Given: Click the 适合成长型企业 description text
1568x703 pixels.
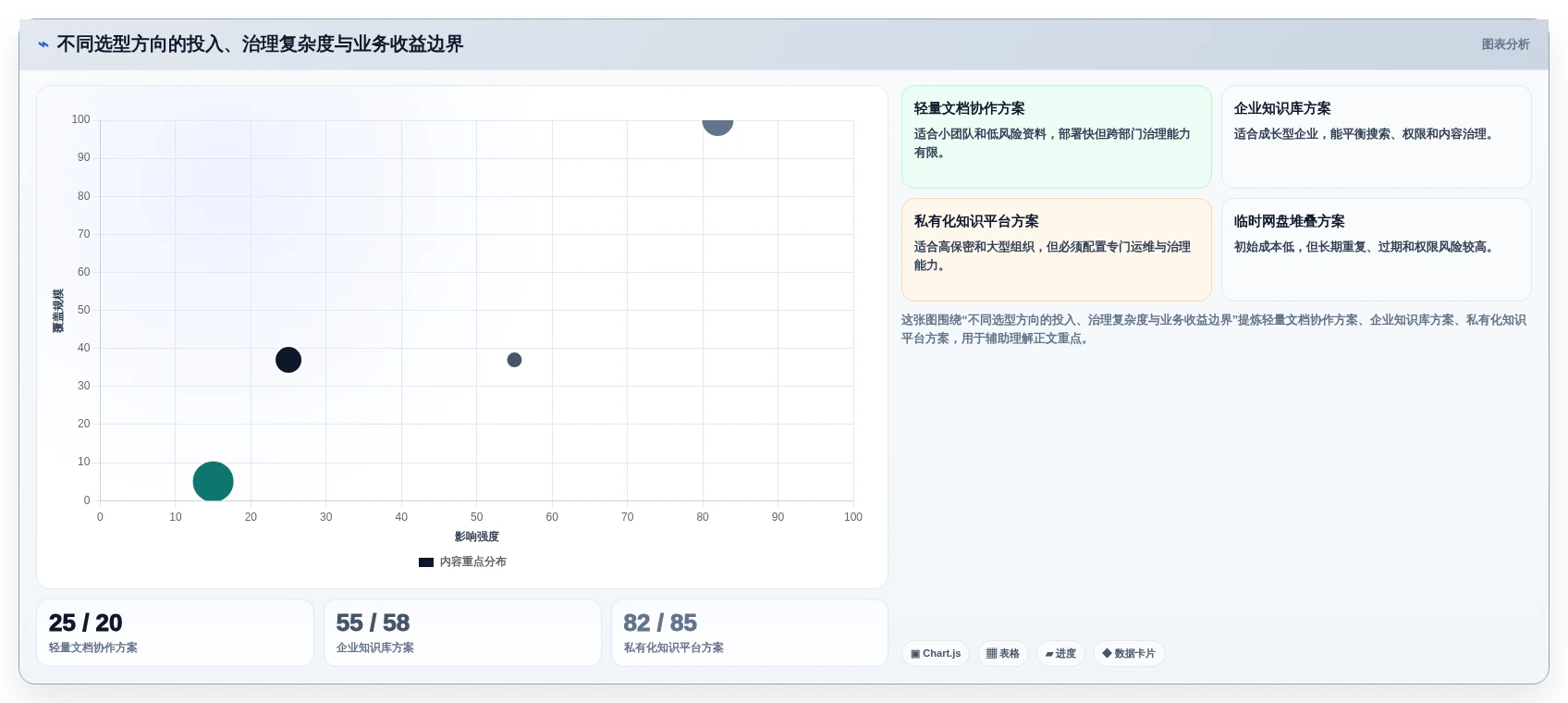Looking at the screenshot, I should click(x=1366, y=134).
